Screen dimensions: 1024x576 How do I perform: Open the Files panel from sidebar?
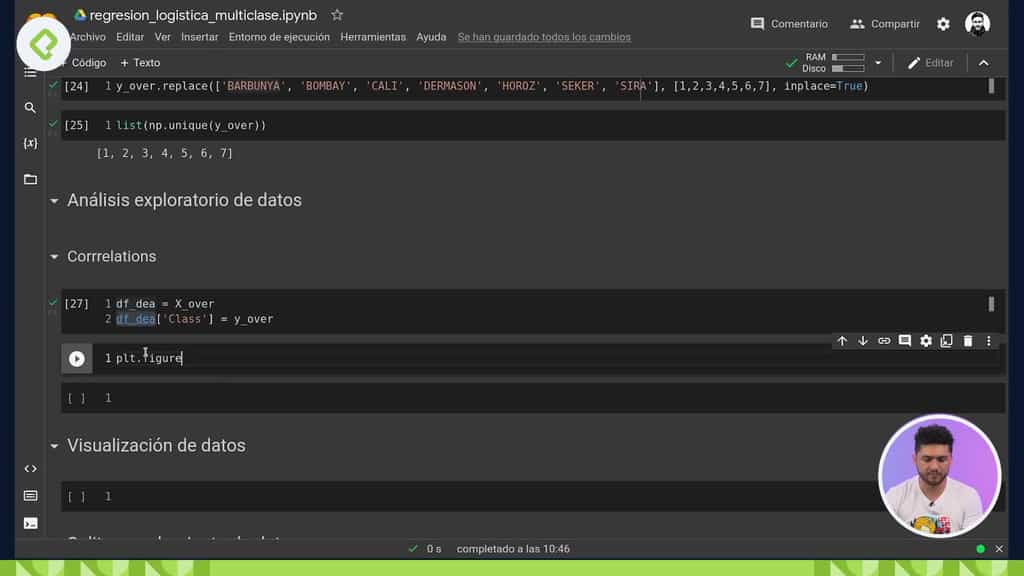[x=30, y=179]
